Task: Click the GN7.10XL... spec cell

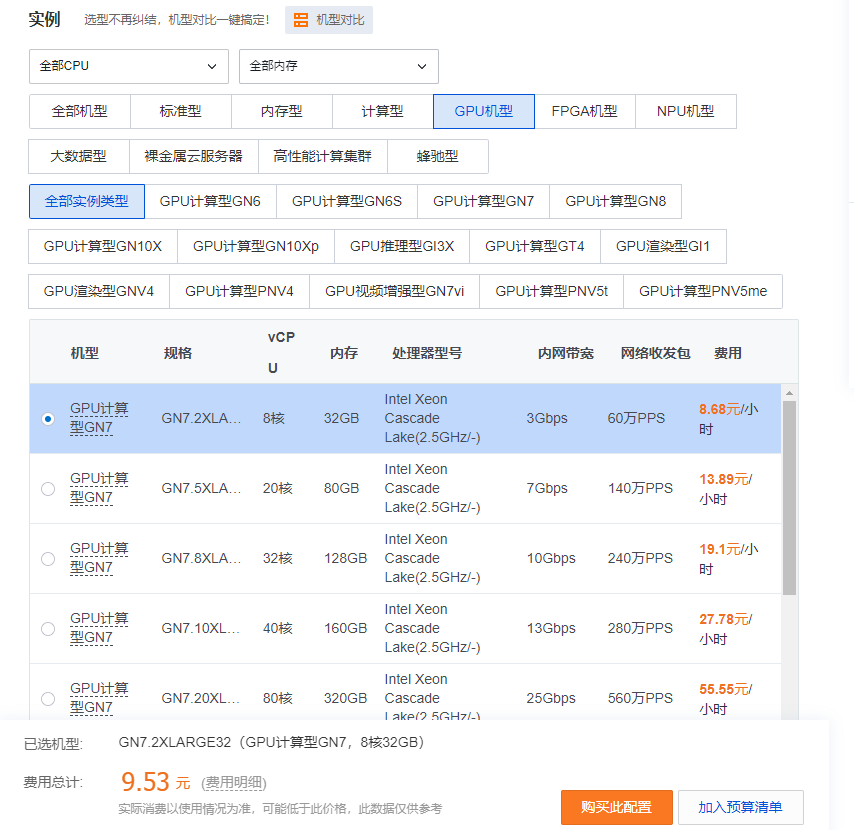Action: [x=200, y=629]
